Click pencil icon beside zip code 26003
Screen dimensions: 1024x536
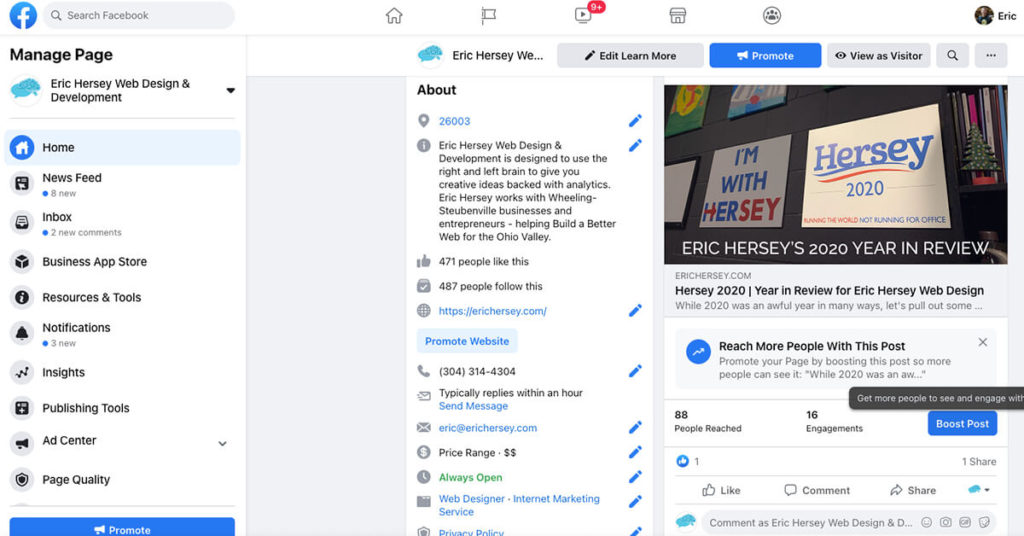point(635,121)
